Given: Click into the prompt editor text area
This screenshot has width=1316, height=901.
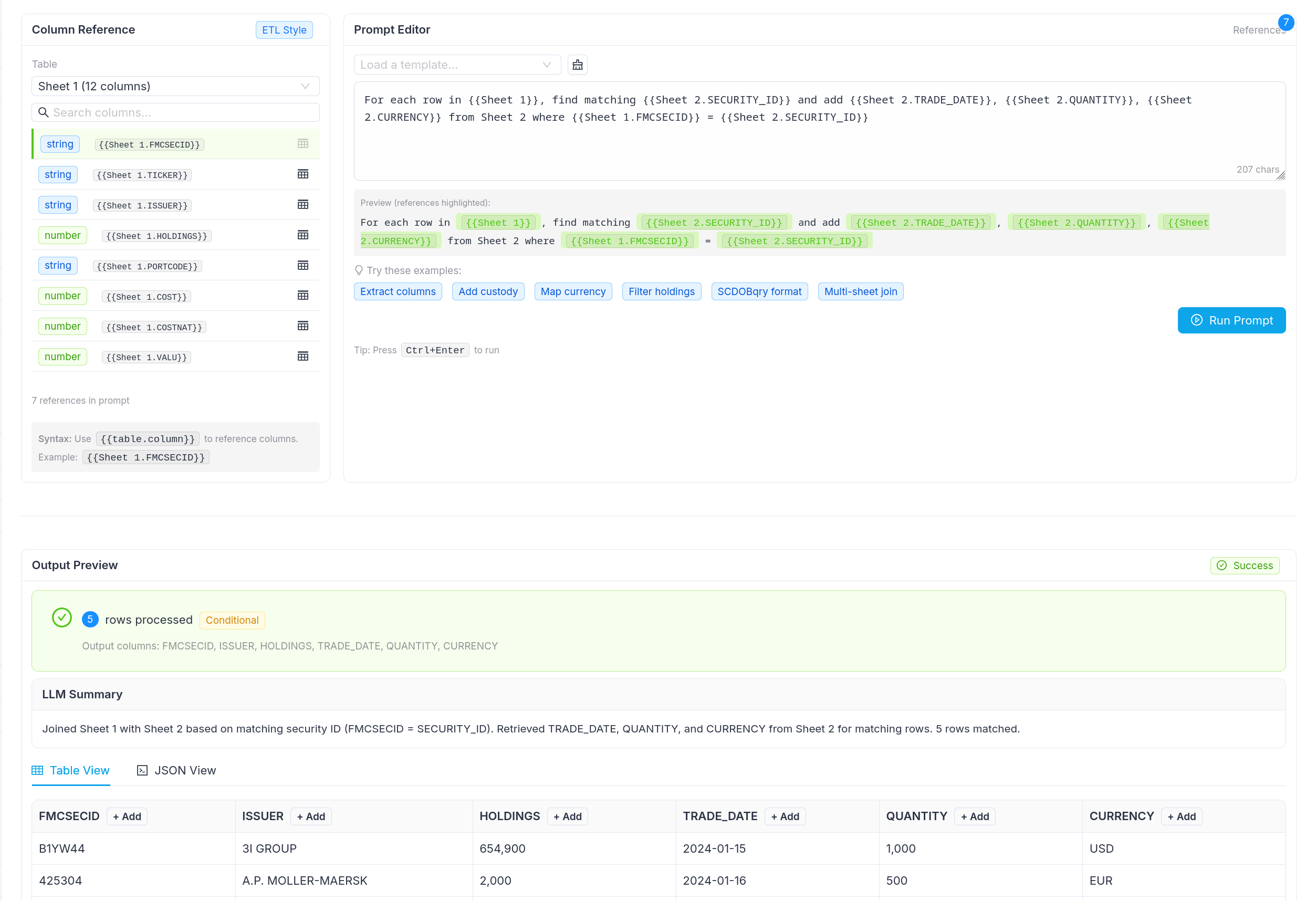Looking at the screenshot, I should [819, 131].
